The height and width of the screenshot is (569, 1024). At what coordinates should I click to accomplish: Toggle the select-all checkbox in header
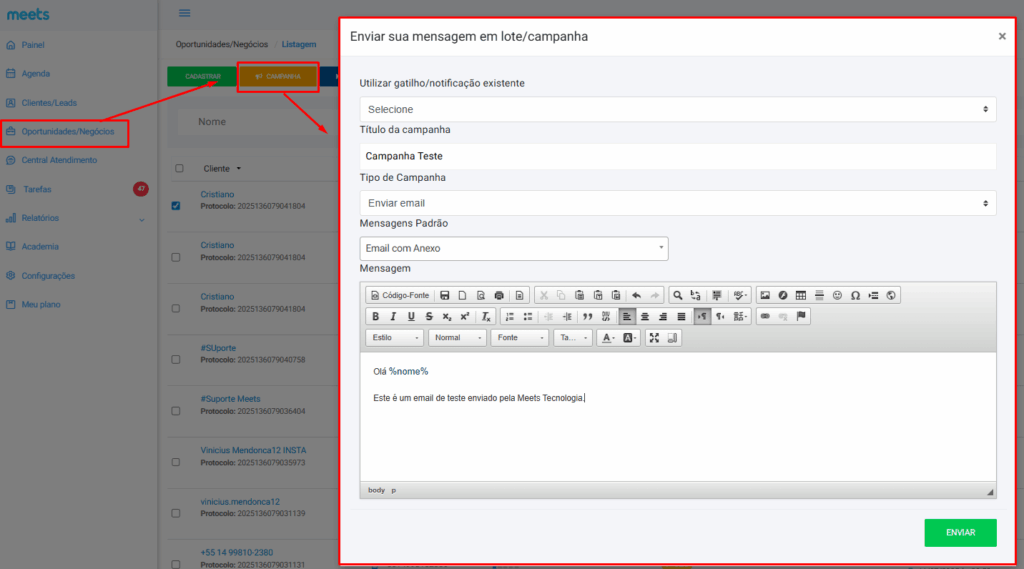click(179, 168)
